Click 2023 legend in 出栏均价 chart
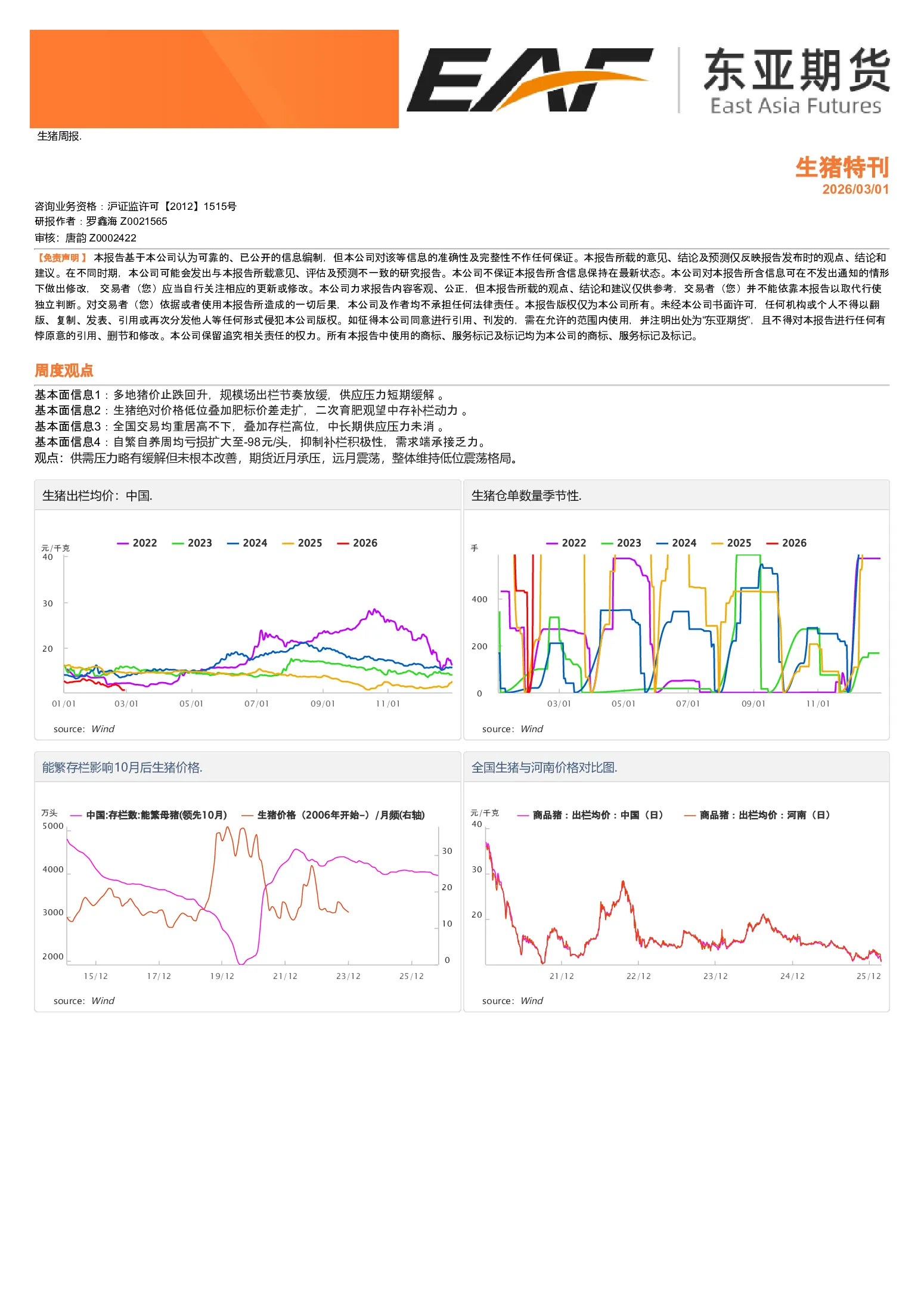The image size is (924, 1295). [192, 543]
